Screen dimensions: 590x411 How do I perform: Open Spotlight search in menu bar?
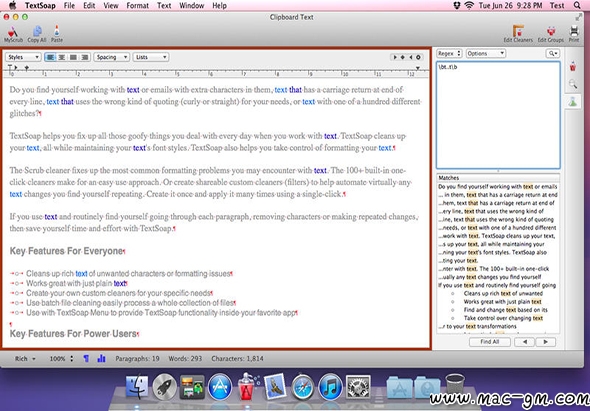[x=577, y=5]
